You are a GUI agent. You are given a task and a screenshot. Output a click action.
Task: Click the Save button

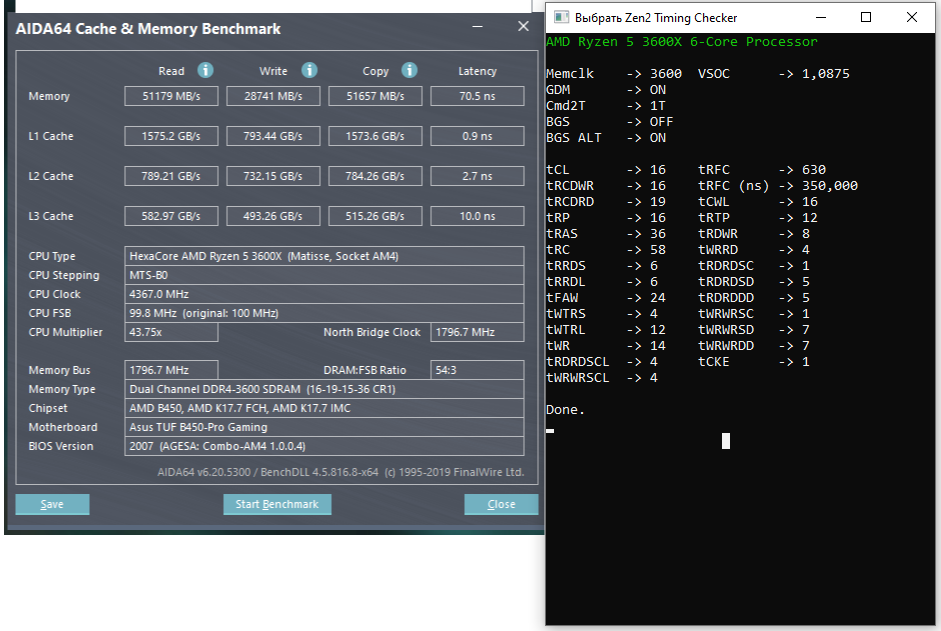tap(52, 504)
